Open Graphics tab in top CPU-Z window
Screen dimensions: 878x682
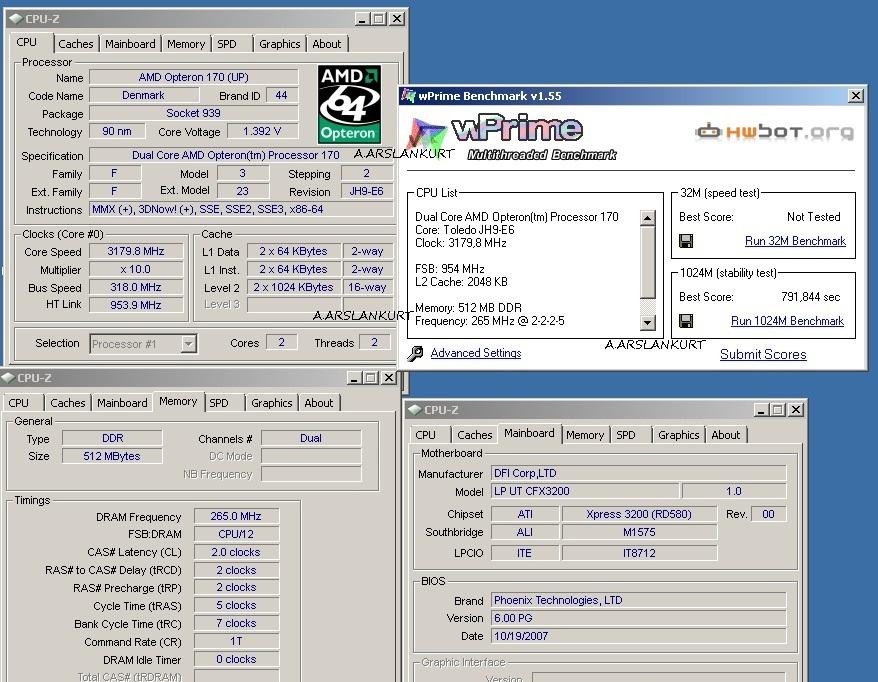click(x=279, y=44)
